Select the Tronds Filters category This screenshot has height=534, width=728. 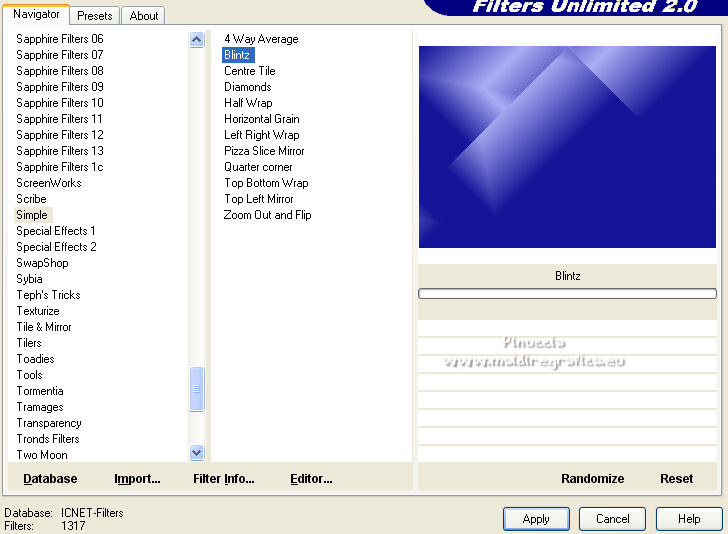(48, 439)
